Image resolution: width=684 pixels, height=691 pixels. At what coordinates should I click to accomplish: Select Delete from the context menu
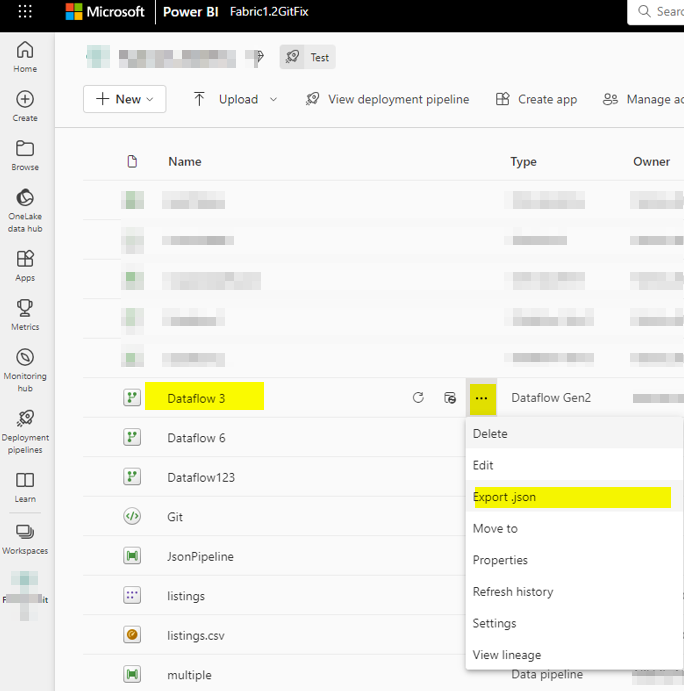(574, 434)
